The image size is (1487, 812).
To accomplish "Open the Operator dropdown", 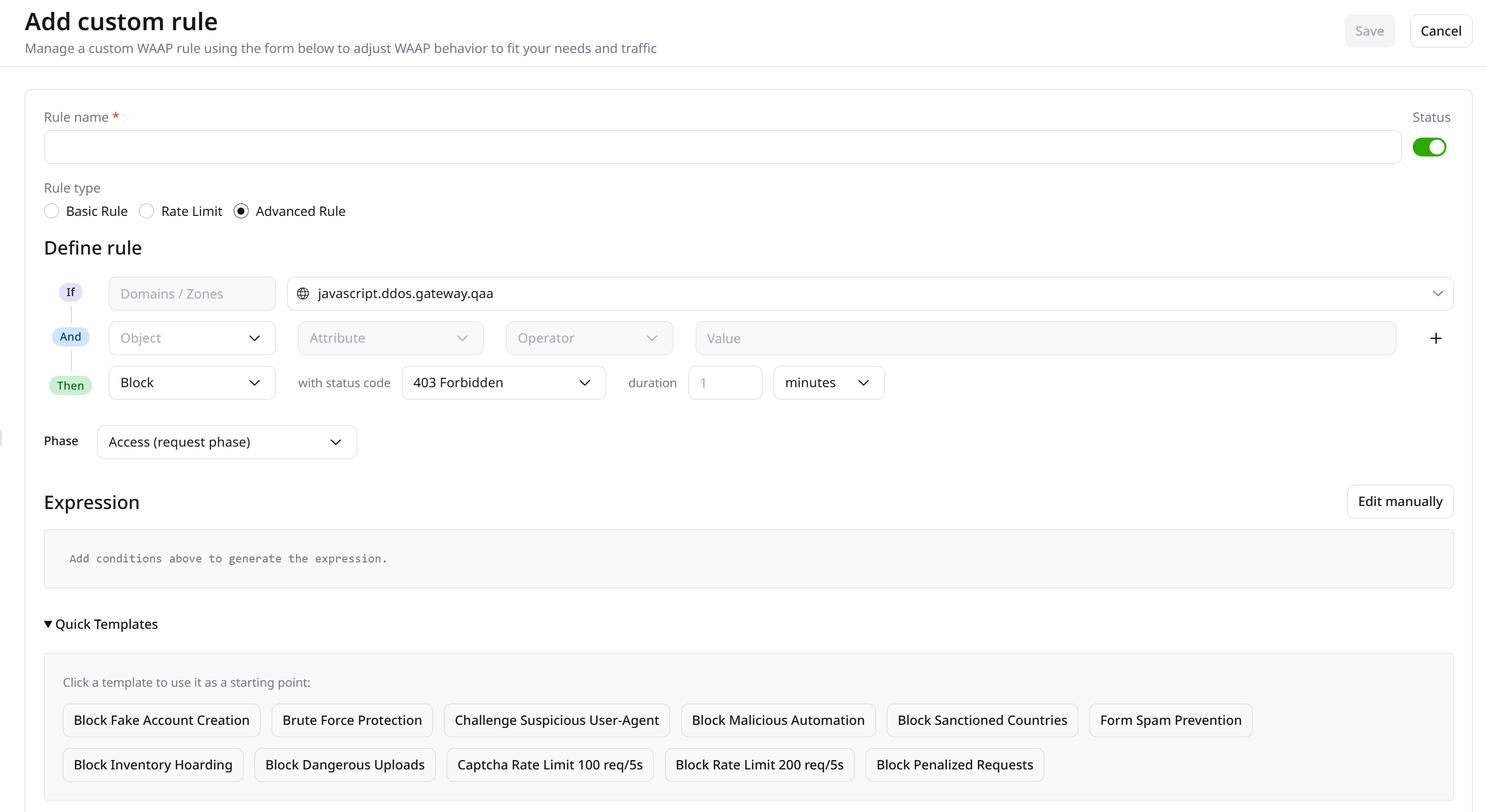I will pos(589,338).
